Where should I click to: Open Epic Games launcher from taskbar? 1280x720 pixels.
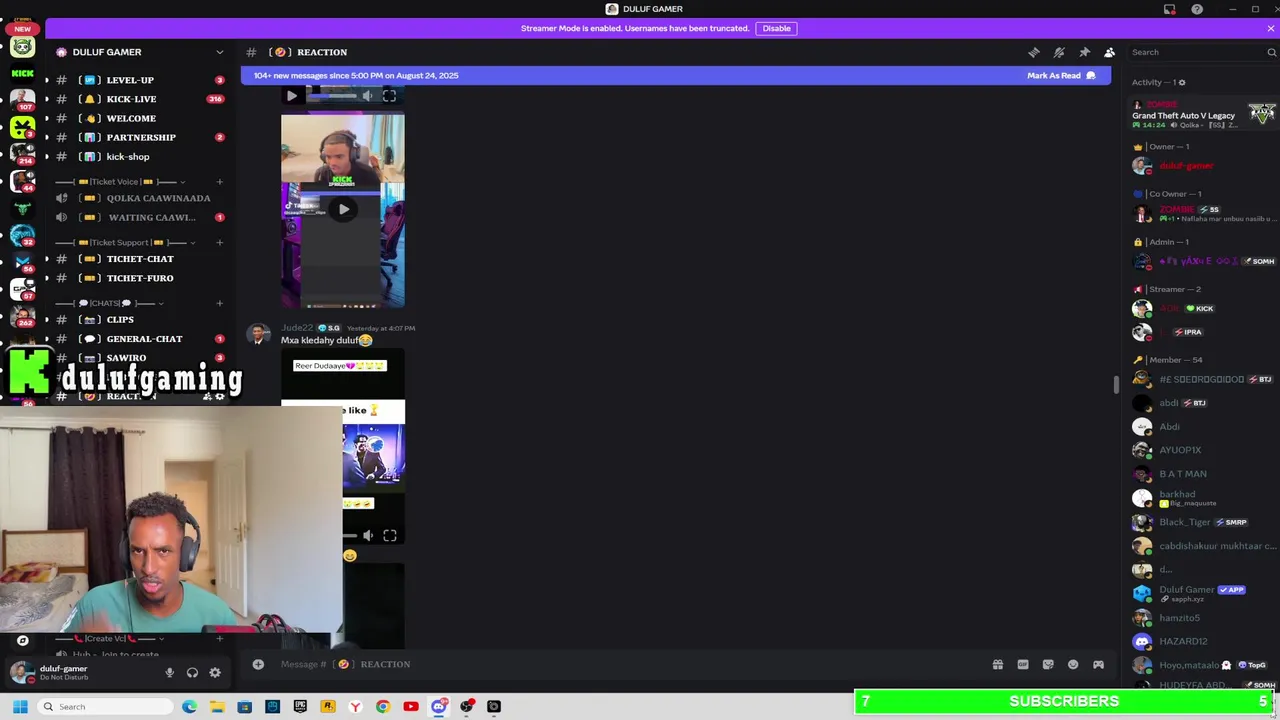(300, 707)
